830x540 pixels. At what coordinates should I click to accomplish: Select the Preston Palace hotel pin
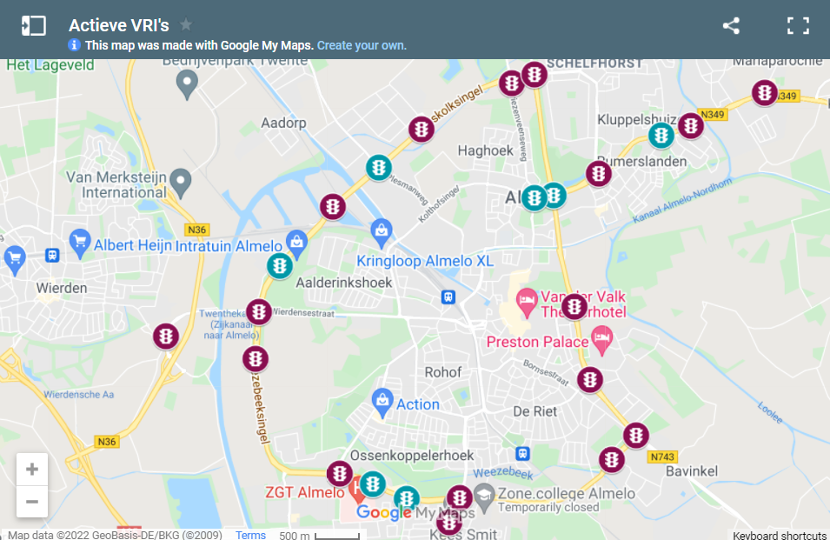(x=602, y=340)
